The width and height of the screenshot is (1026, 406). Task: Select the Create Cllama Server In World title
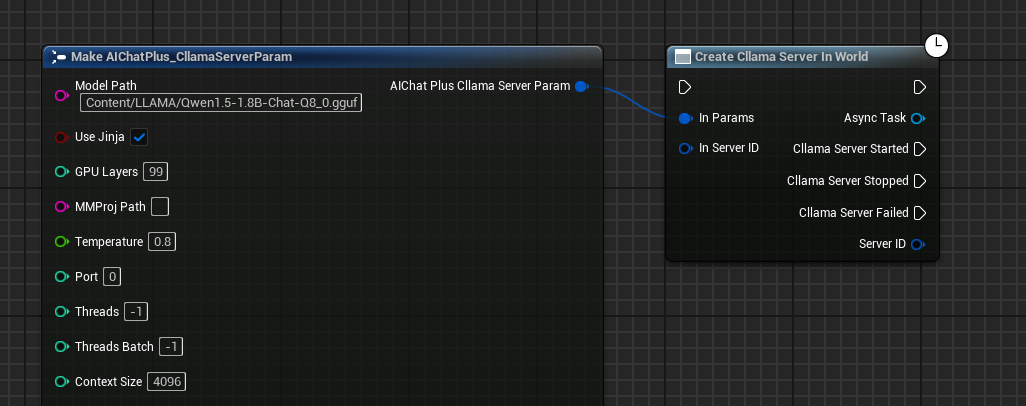(781, 57)
